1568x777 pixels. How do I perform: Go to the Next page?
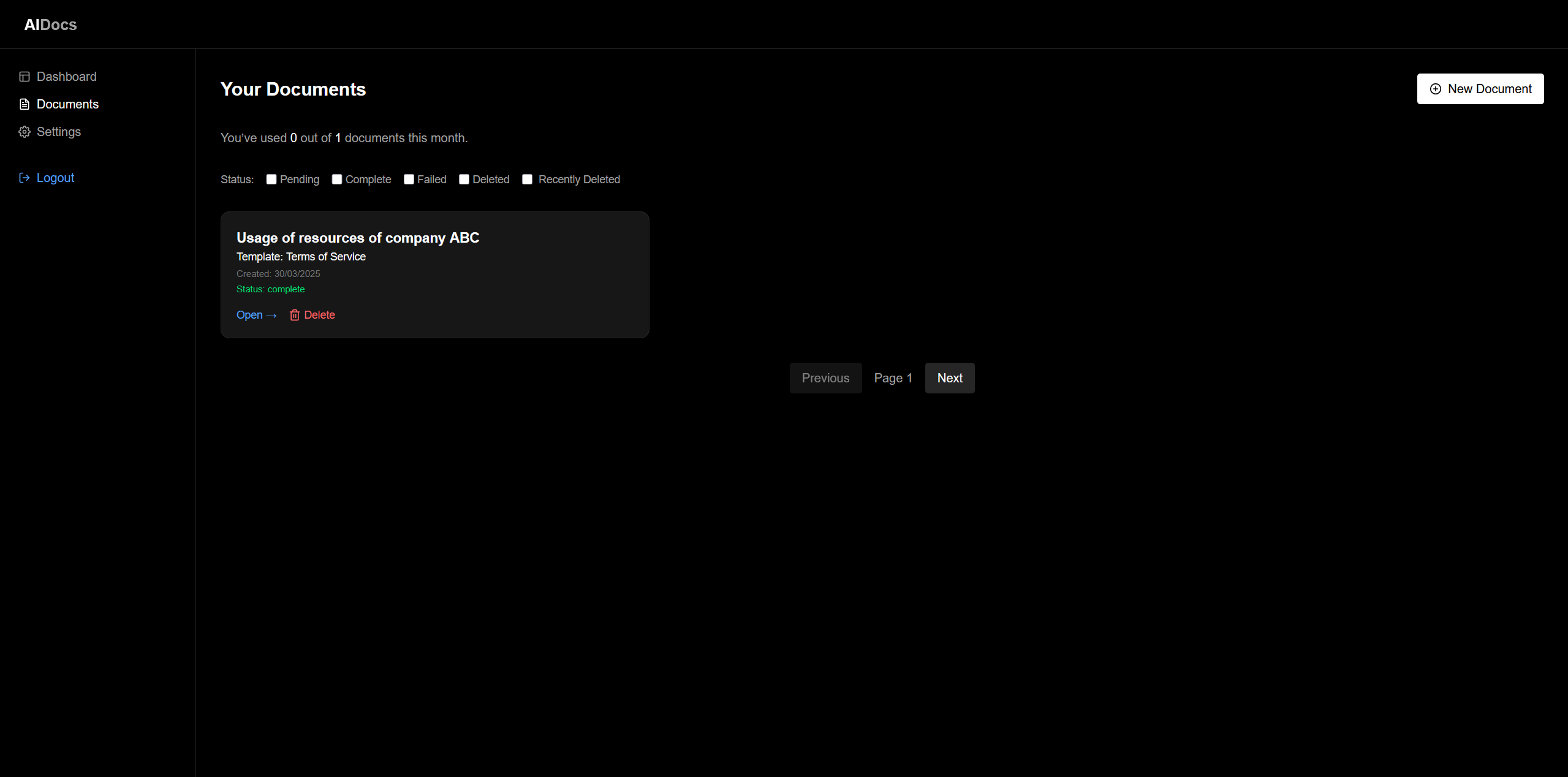(949, 377)
